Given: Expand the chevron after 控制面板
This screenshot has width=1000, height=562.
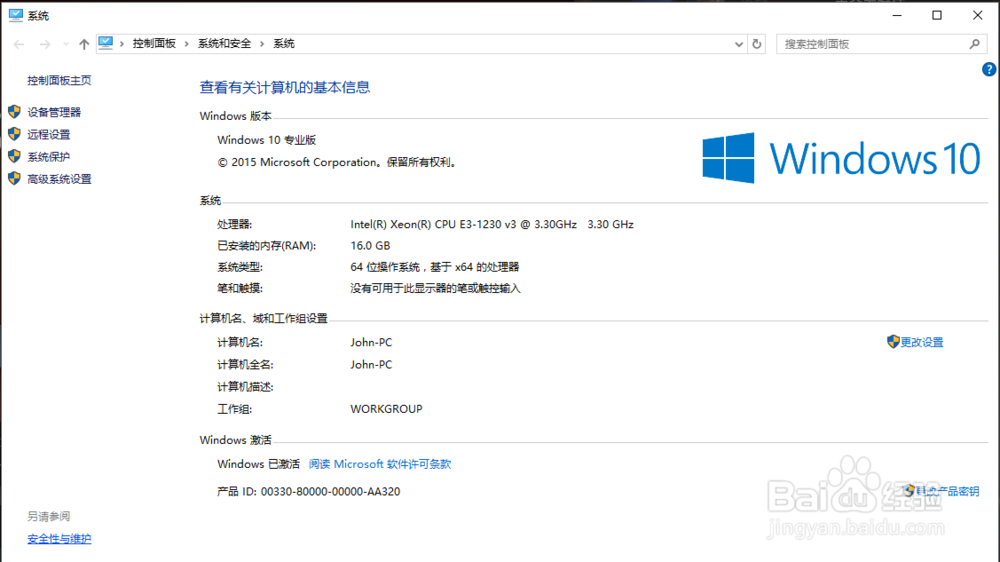Looking at the screenshot, I should click(x=187, y=44).
